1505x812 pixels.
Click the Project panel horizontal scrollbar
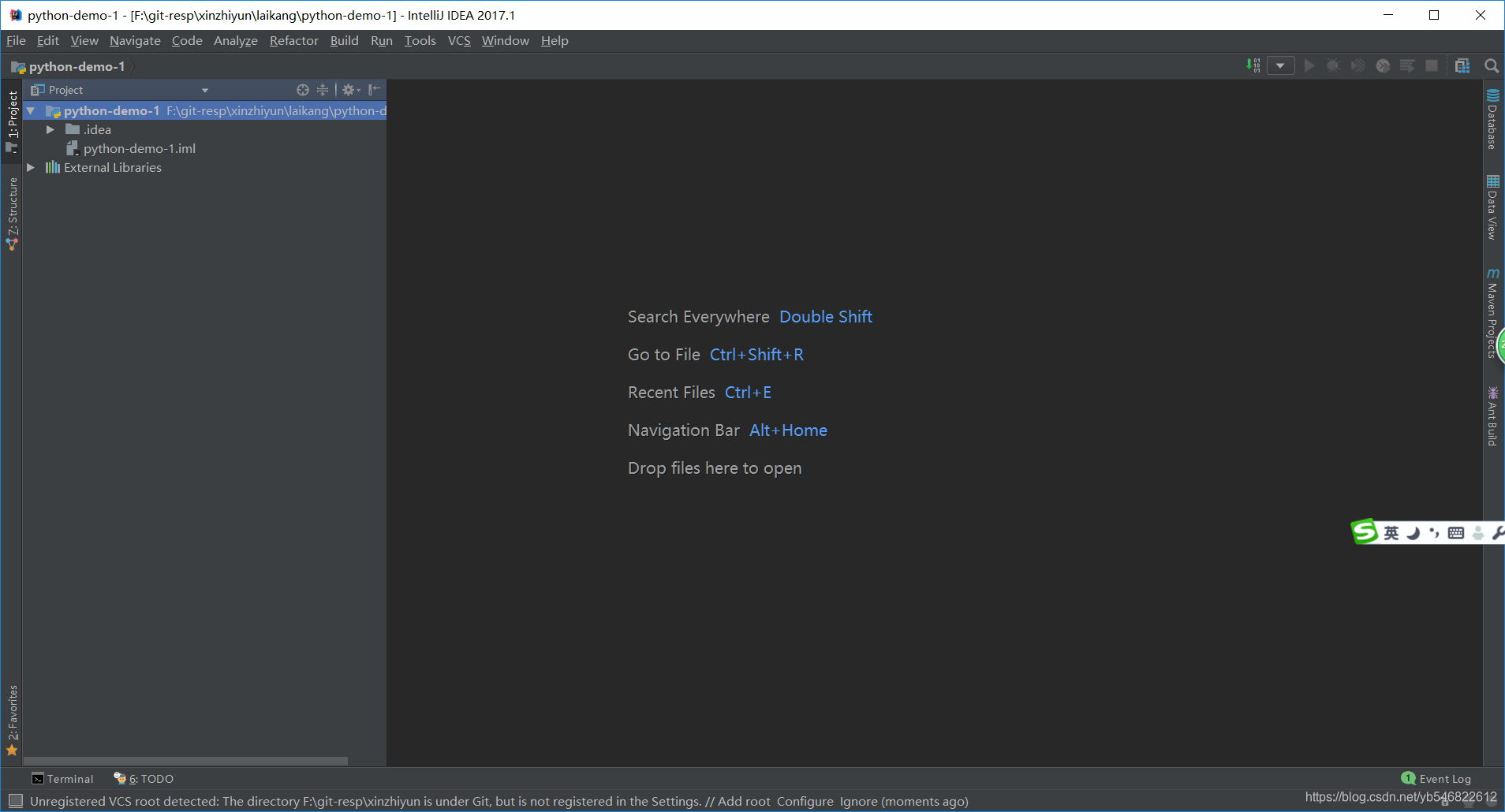(185, 761)
